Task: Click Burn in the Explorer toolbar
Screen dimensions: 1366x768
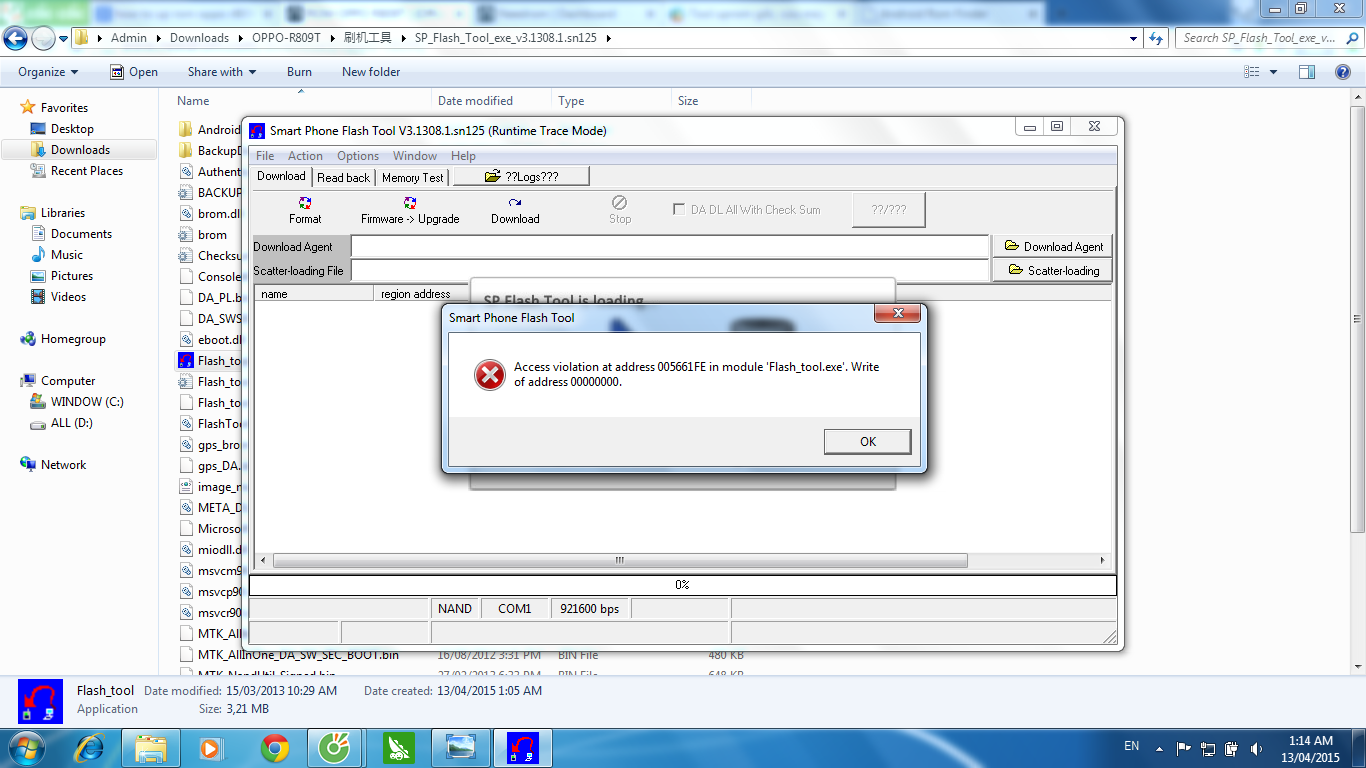Action: 299,72
